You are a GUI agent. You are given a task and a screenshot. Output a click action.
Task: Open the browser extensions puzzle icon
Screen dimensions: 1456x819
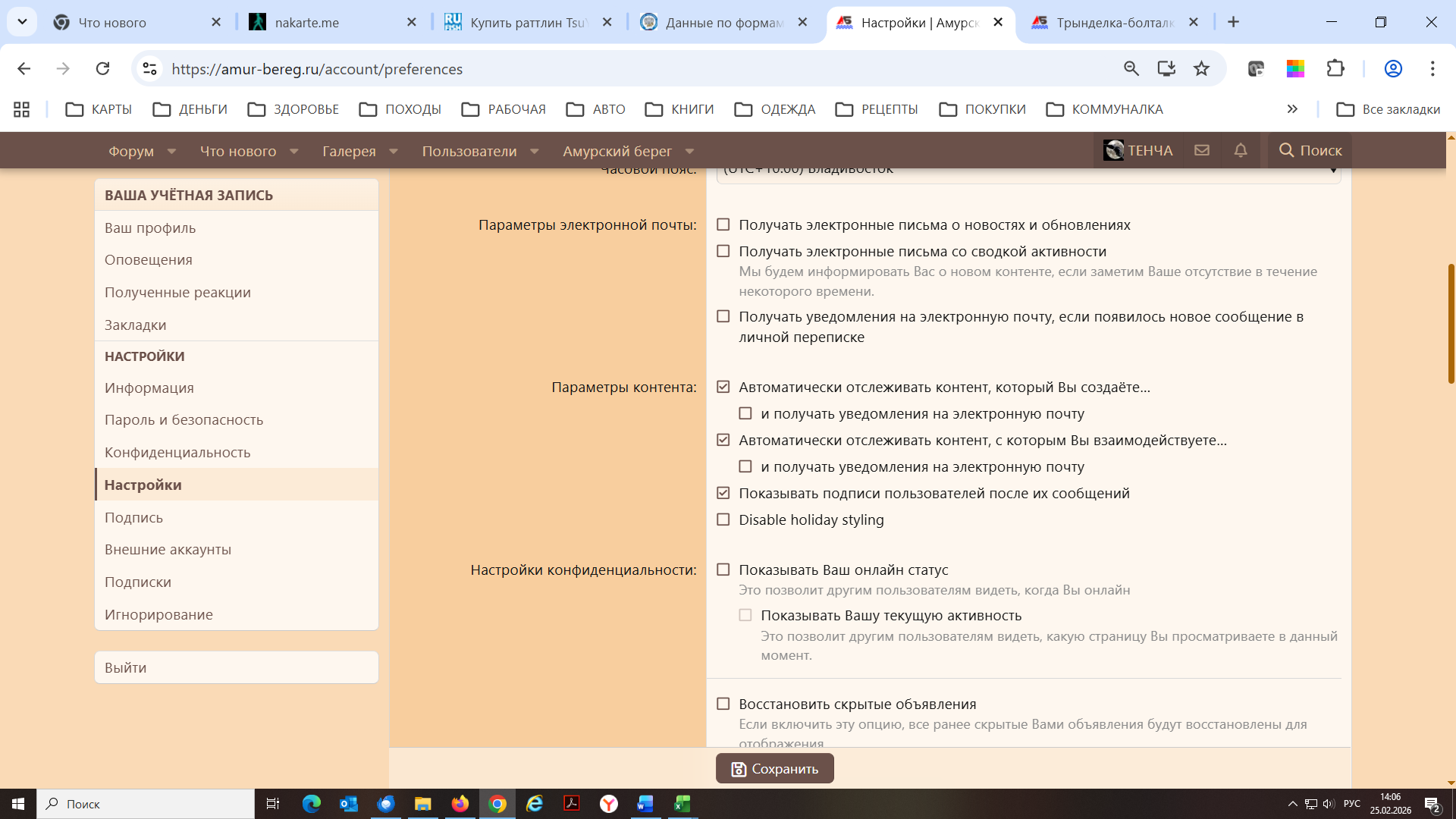1335,69
